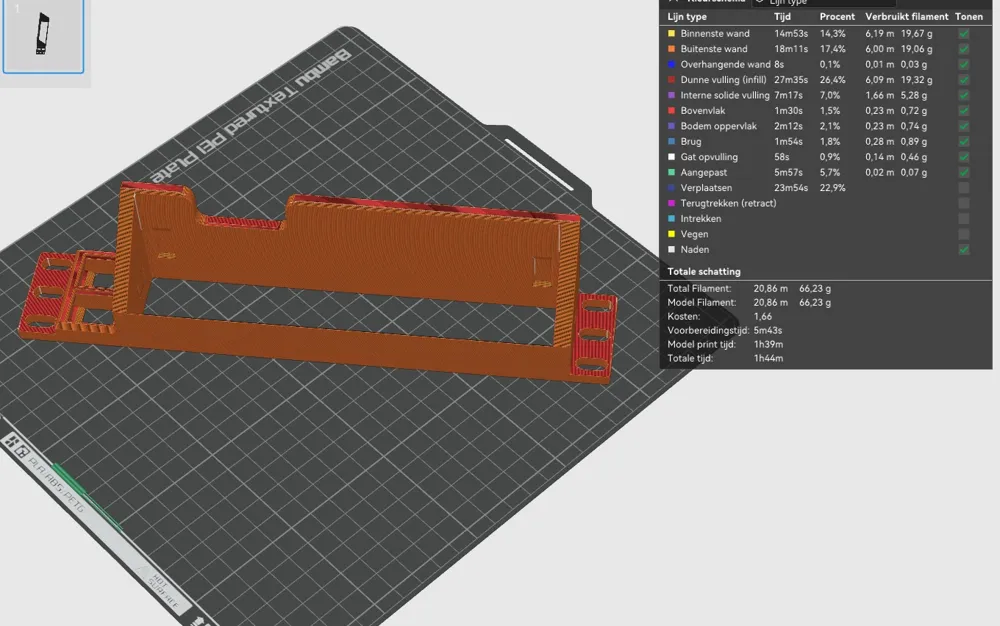
Task: Hide Naden seams in preview
Action: point(964,250)
